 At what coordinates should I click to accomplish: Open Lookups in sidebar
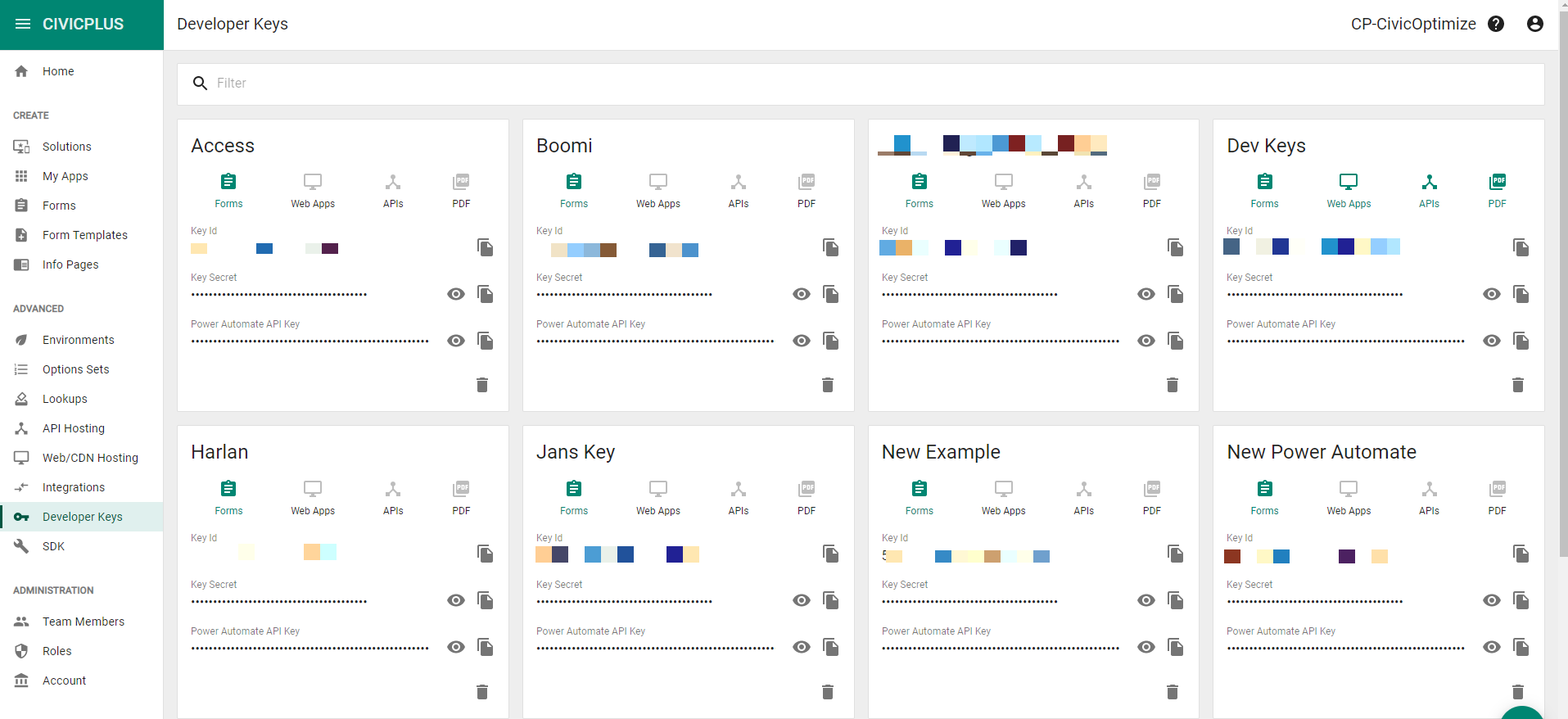82,399
